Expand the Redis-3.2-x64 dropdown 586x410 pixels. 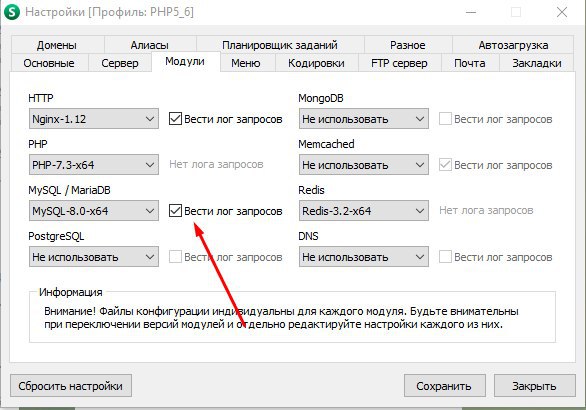click(x=364, y=211)
